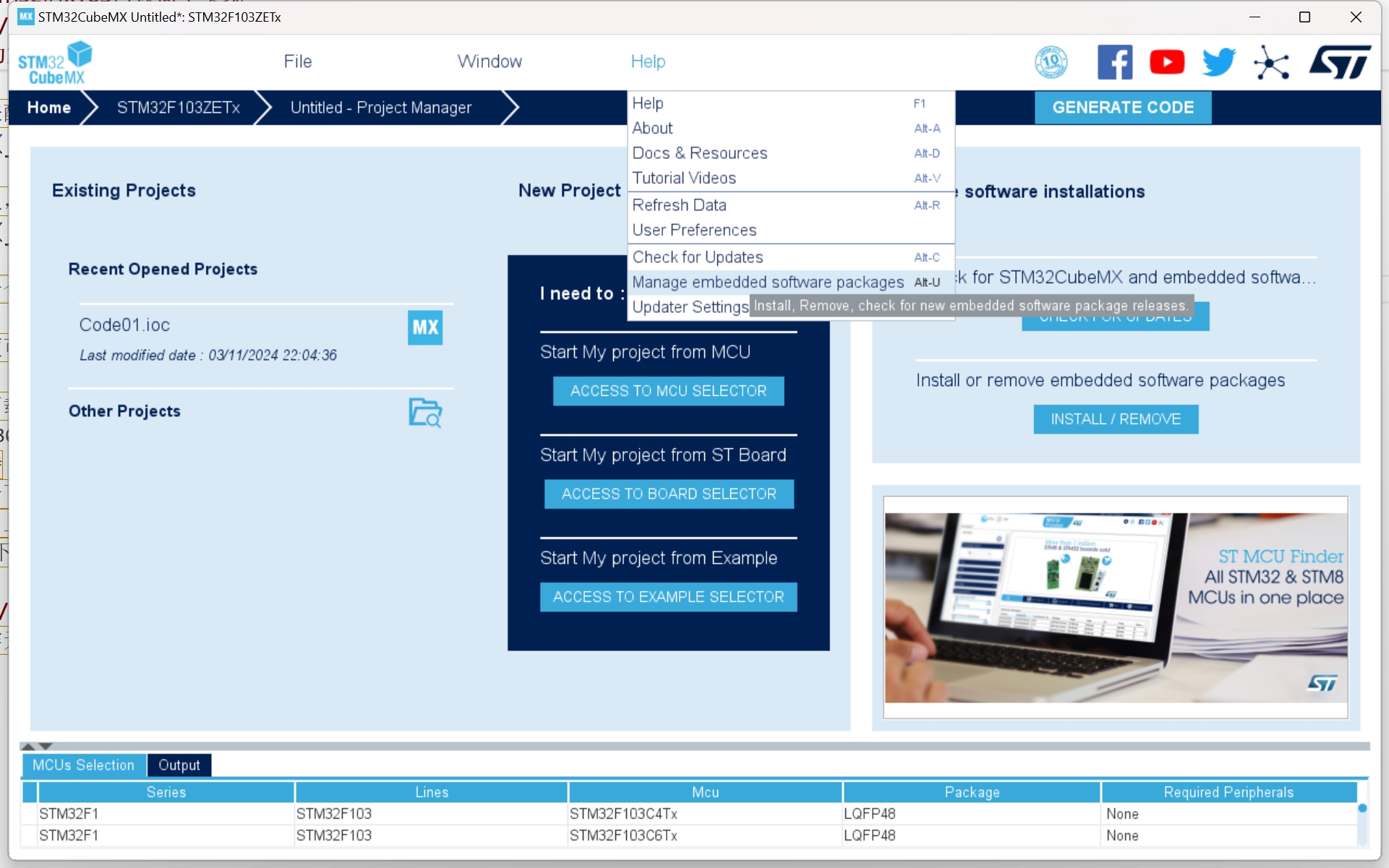The width and height of the screenshot is (1389, 868).
Task: Select the STM32F103C4Tx table row
Action: click(x=623, y=814)
